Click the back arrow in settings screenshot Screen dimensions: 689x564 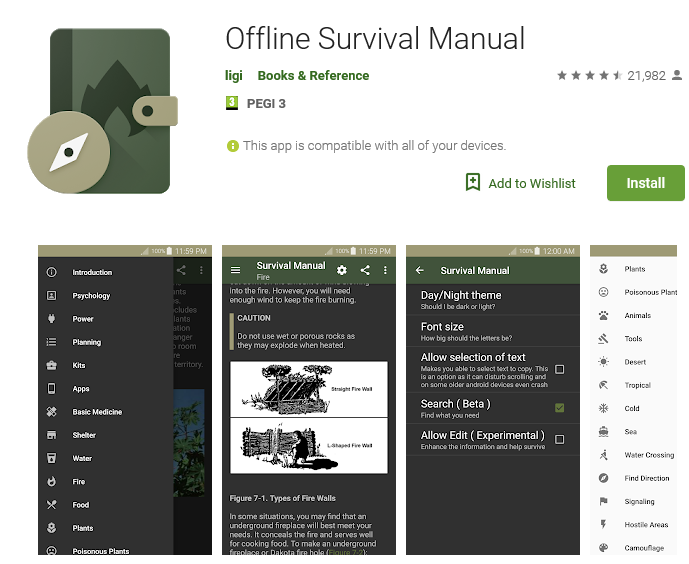pos(420,270)
